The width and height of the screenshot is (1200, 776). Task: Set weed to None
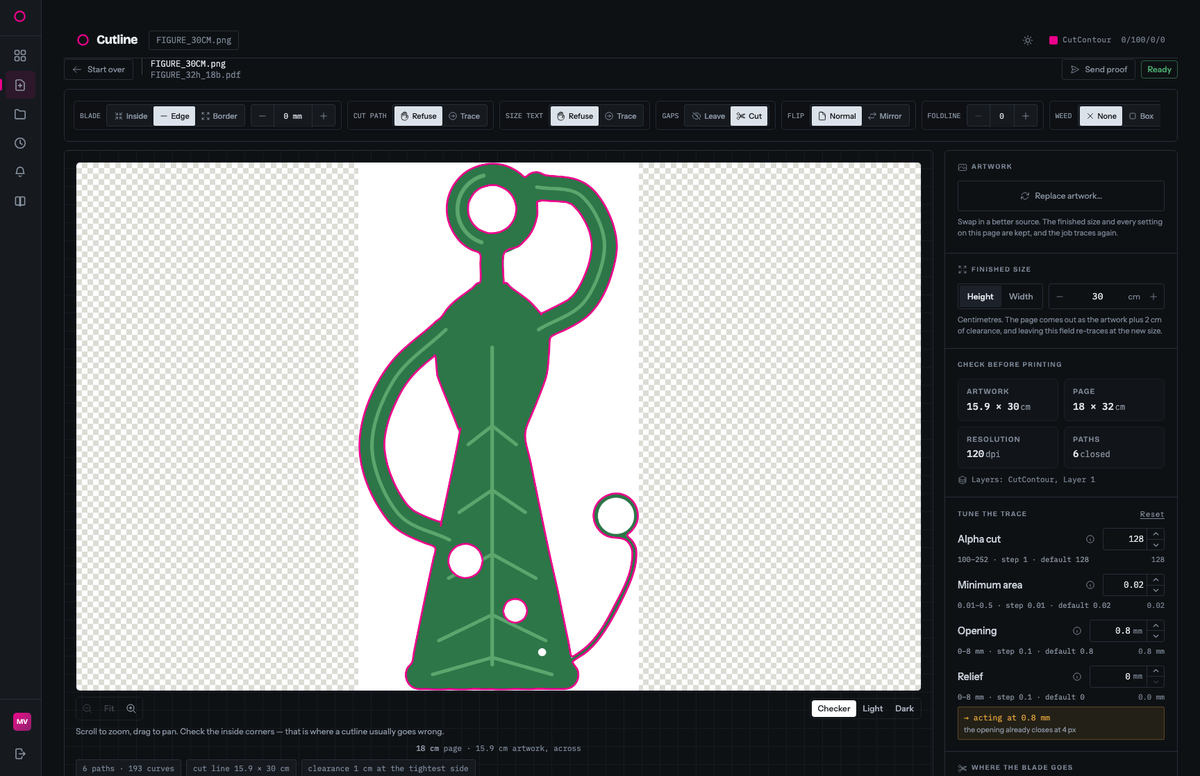tap(1101, 116)
